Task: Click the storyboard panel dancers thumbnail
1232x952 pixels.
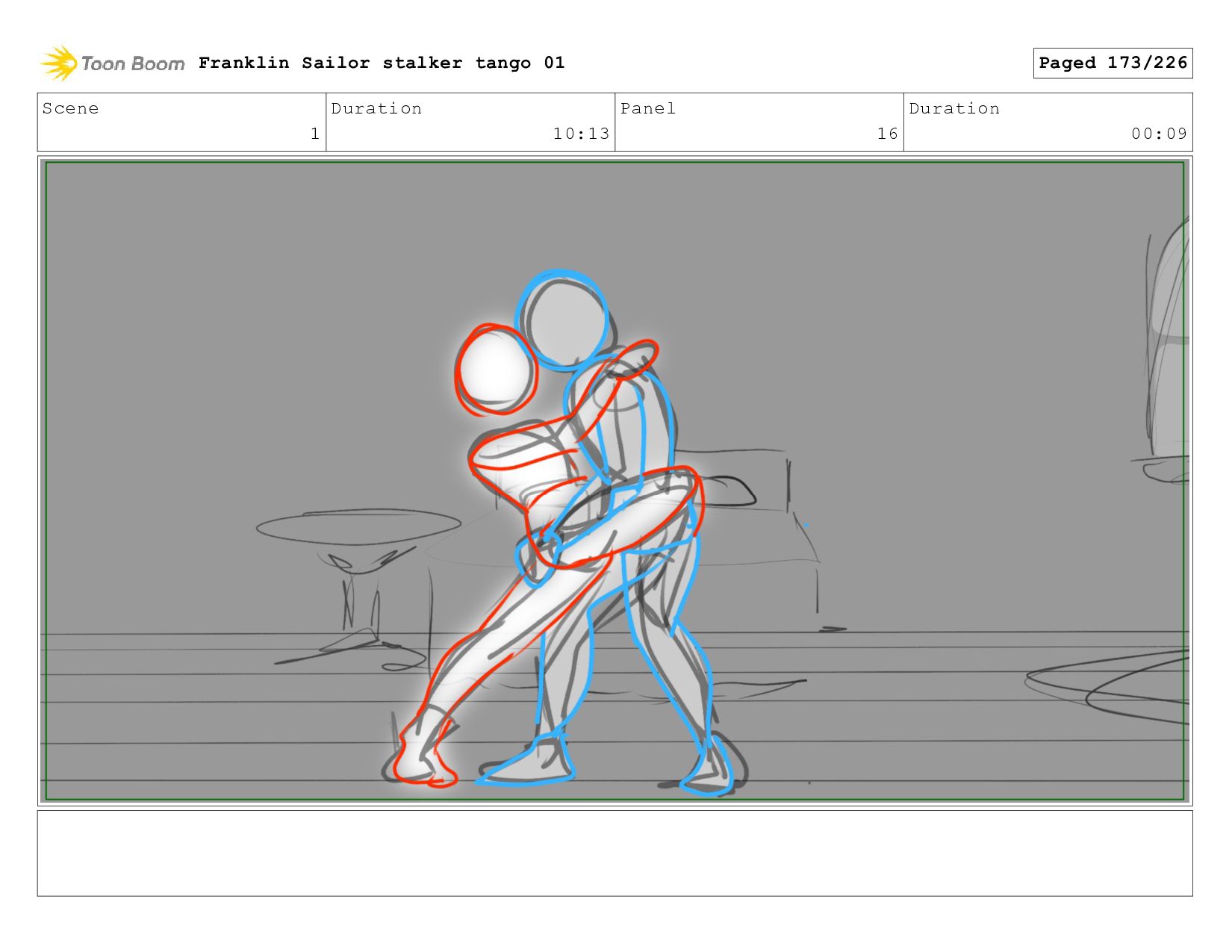Action: [615, 481]
